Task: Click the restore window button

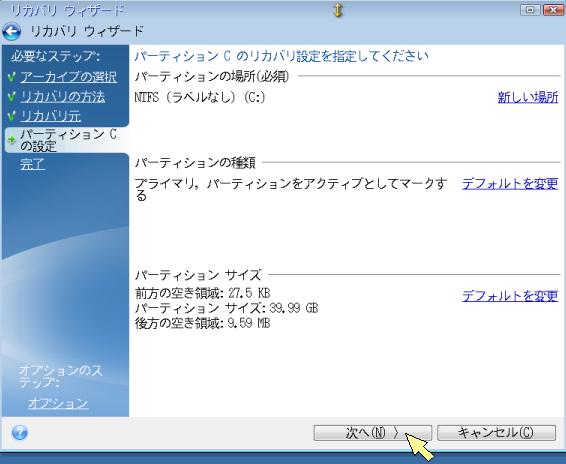Action: point(530,10)
